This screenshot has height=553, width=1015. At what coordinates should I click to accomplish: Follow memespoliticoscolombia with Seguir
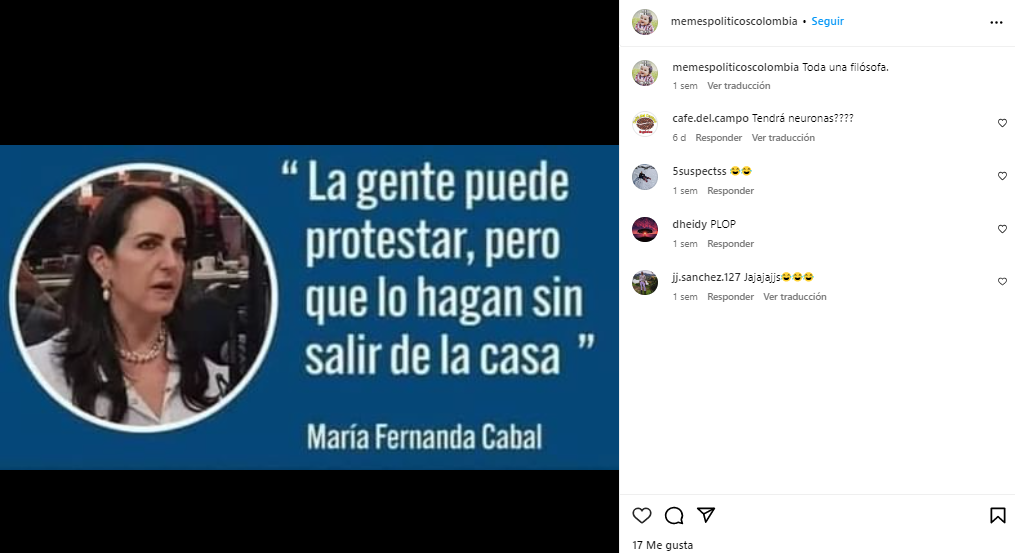tap(827, 21)
